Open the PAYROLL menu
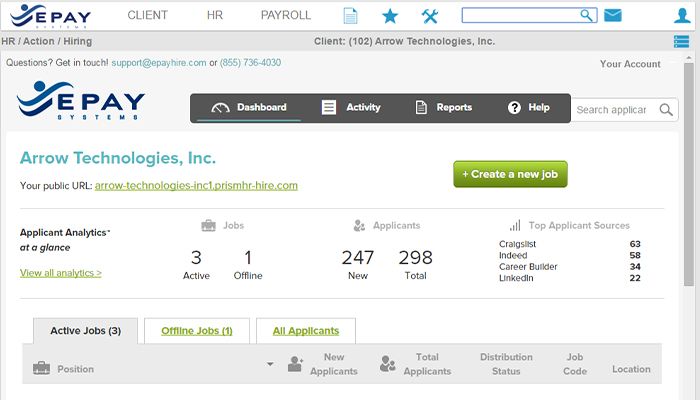The height and width of the screenshot is (400, 700). [x=286, y=16]
